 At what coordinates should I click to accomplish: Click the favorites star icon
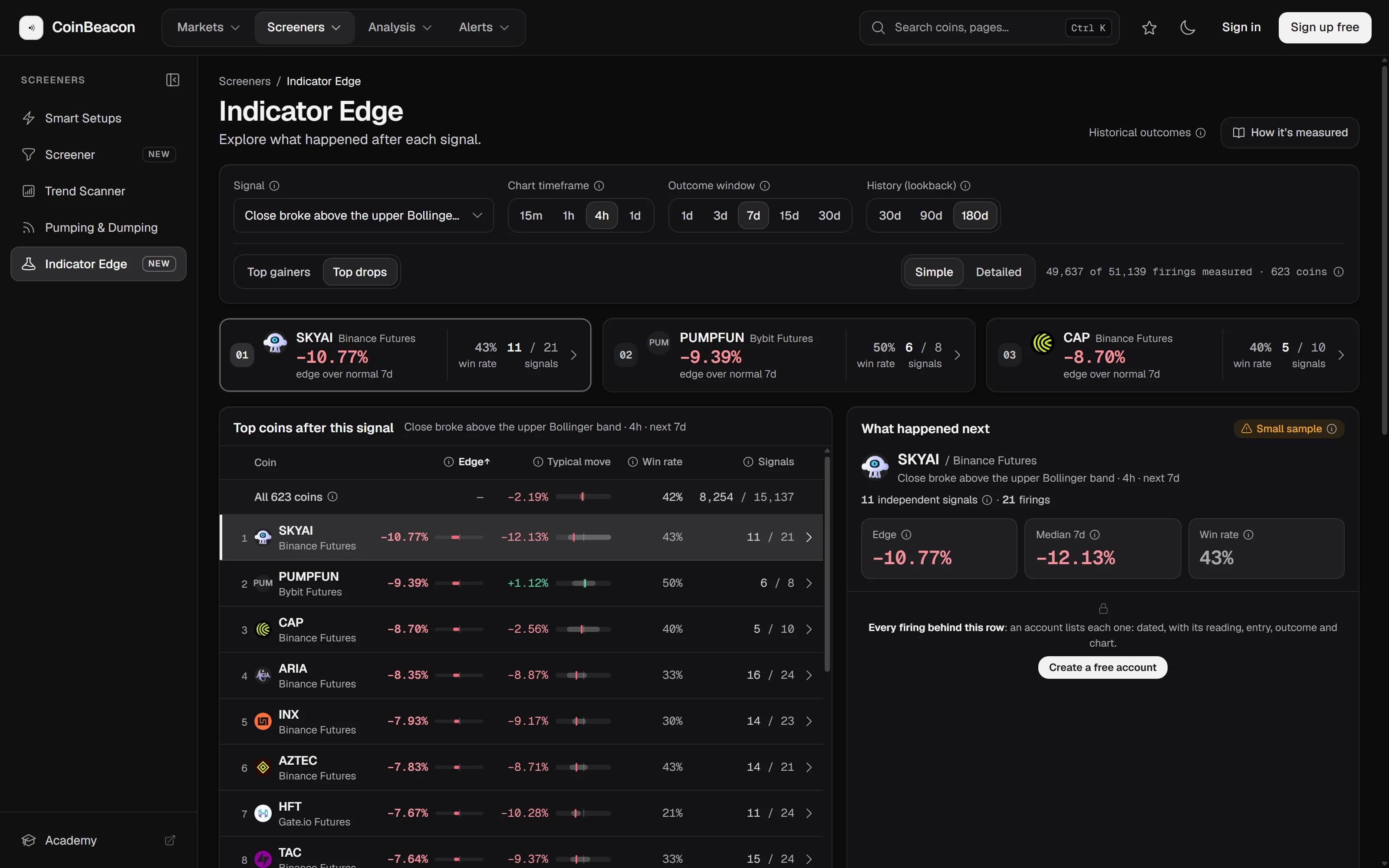tap(1149, 27)
